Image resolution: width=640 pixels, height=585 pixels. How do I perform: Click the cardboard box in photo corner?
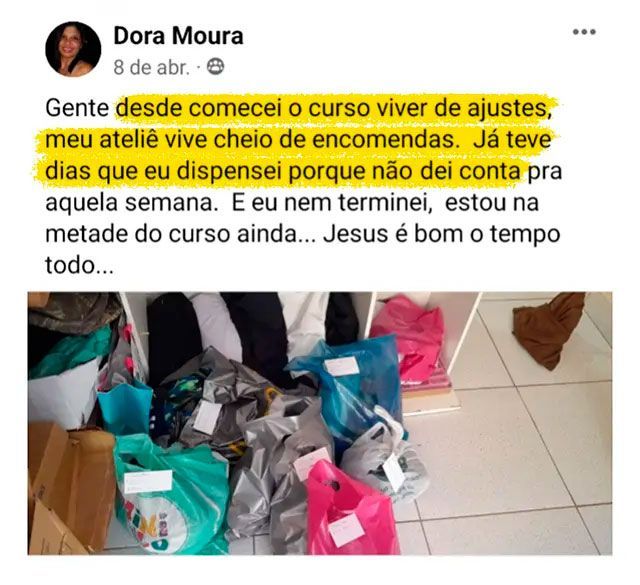point(69,490)
